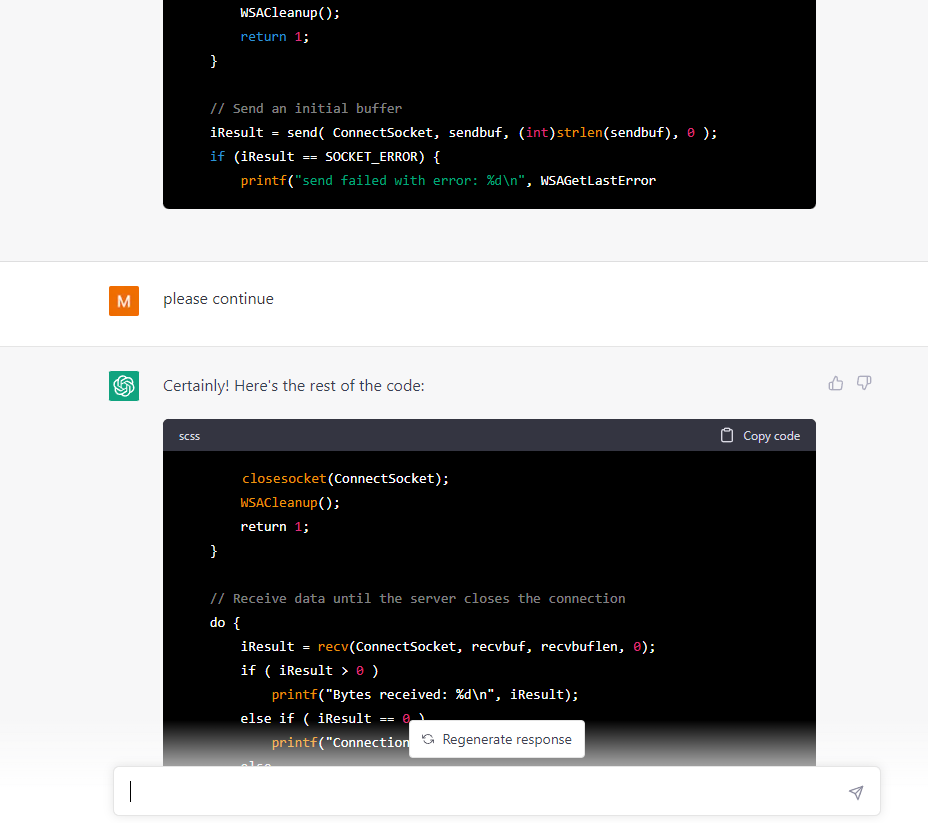Screen dimensions: 928x823
Task: Click the Regenerate response button
Action: 497,739
